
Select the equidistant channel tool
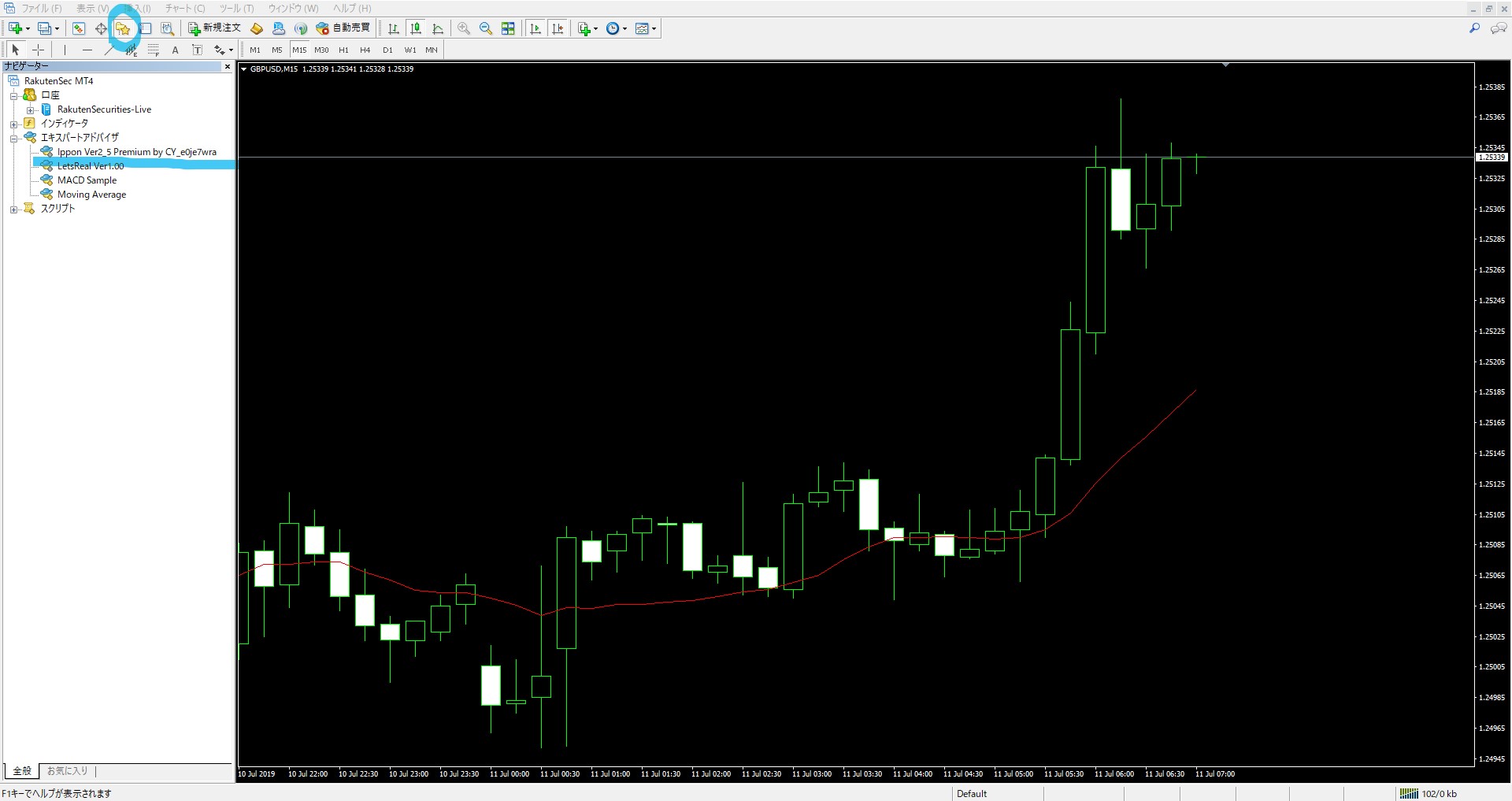[131, 50]
